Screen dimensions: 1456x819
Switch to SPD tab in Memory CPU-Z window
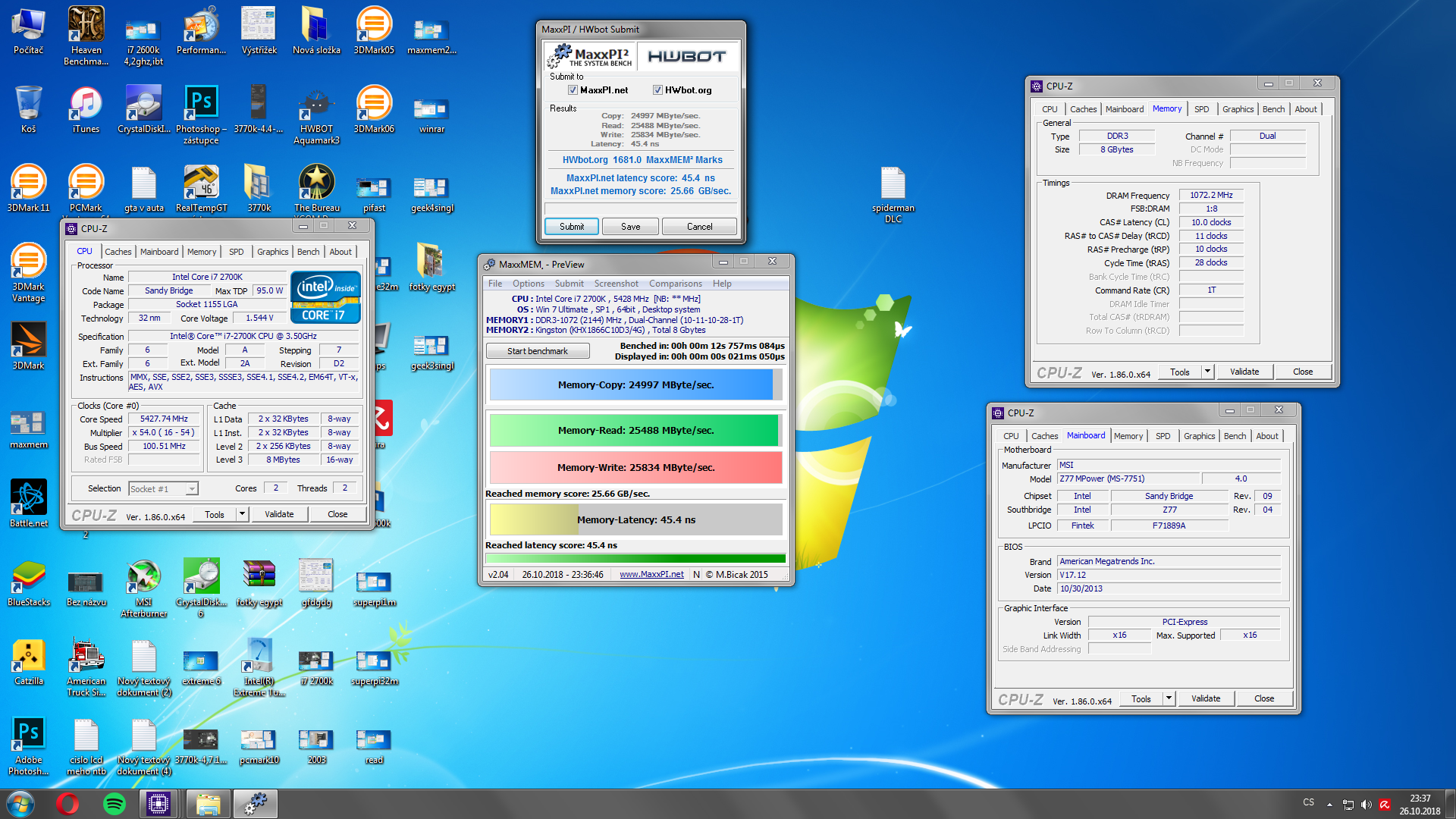pyautogui.click(x=1201, y=109)
